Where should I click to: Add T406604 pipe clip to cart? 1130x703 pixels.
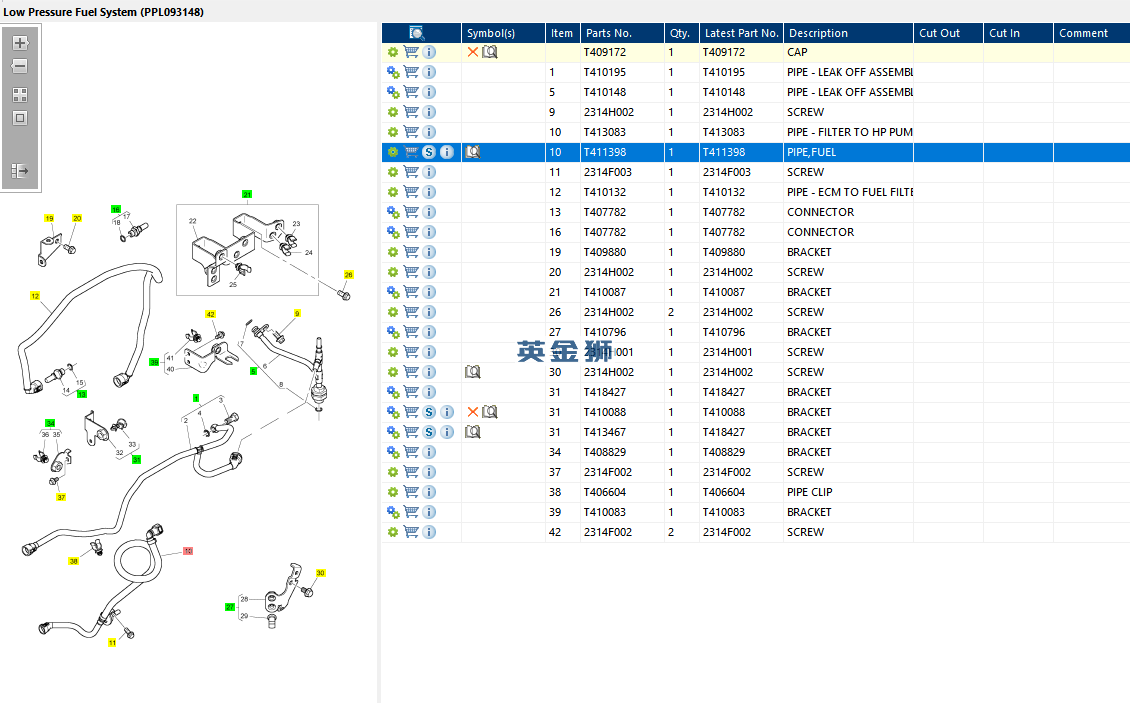(x=411, y=492)
